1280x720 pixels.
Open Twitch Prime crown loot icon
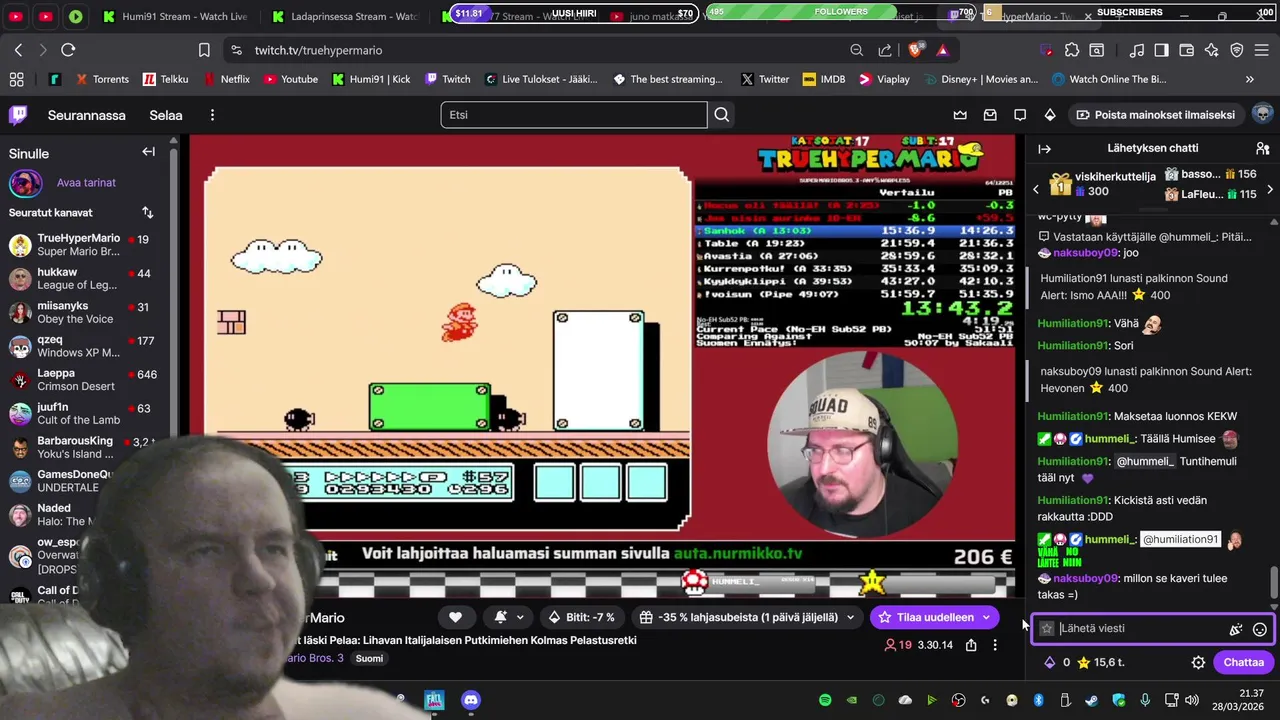960,115
